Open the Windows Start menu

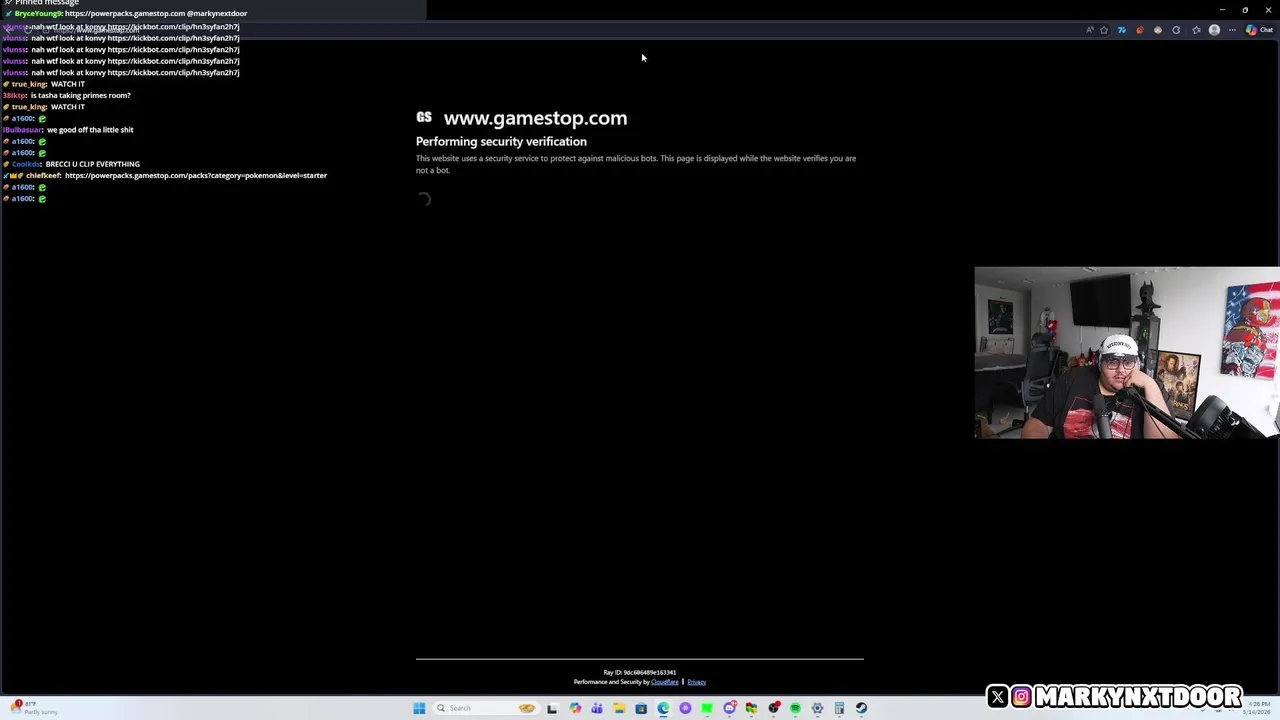pyautogui.click(x=419, y=708)
